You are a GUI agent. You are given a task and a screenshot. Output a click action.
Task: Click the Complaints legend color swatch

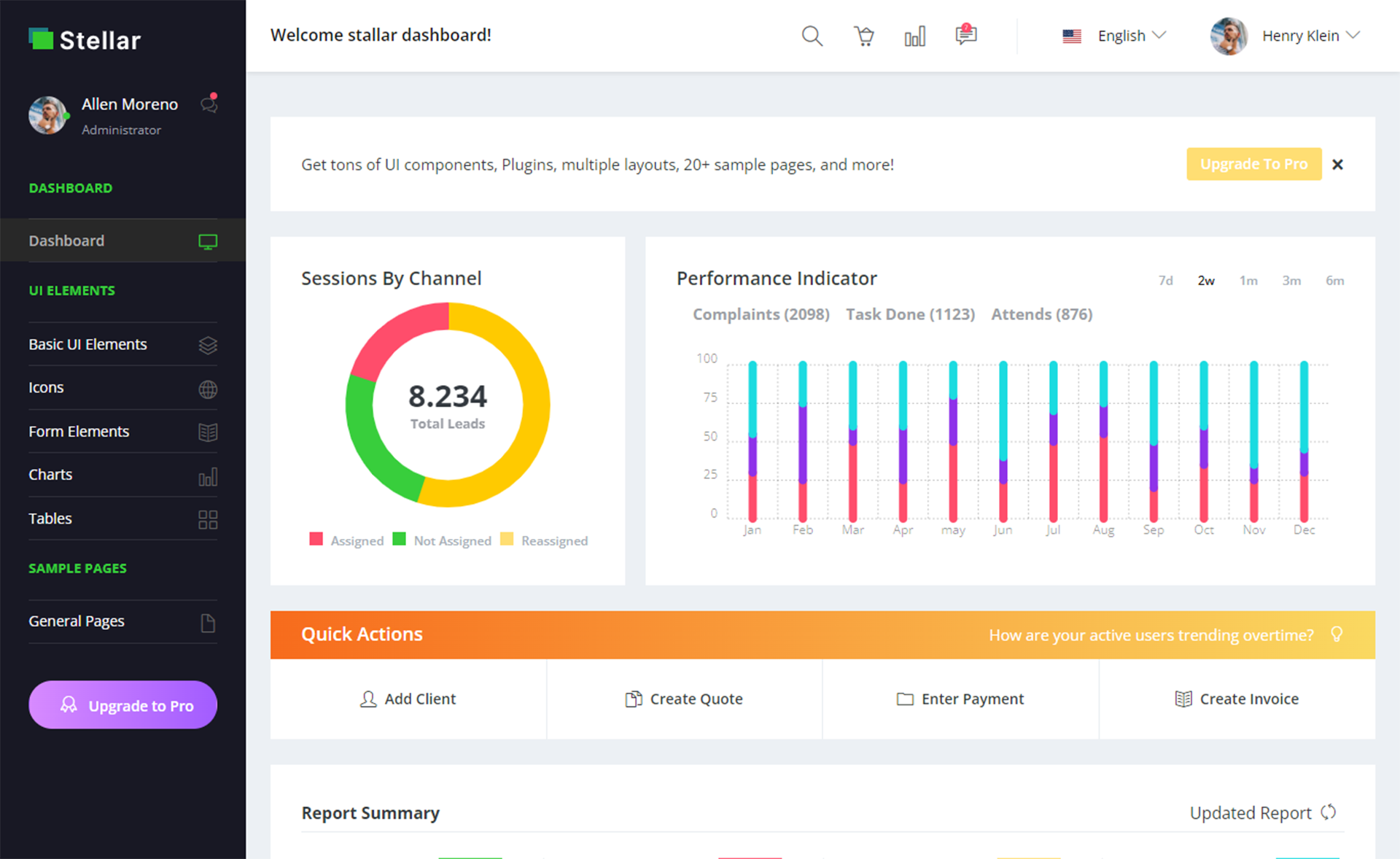(682, 314)
